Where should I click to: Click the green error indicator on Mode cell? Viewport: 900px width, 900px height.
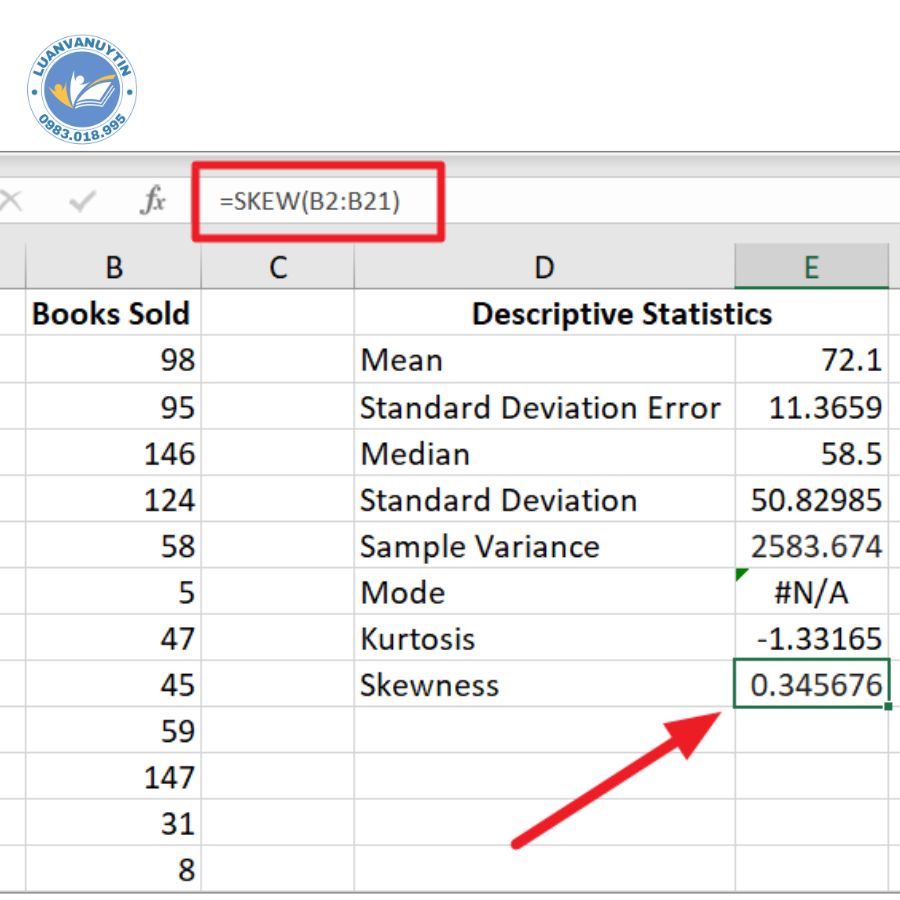[741, 574]
